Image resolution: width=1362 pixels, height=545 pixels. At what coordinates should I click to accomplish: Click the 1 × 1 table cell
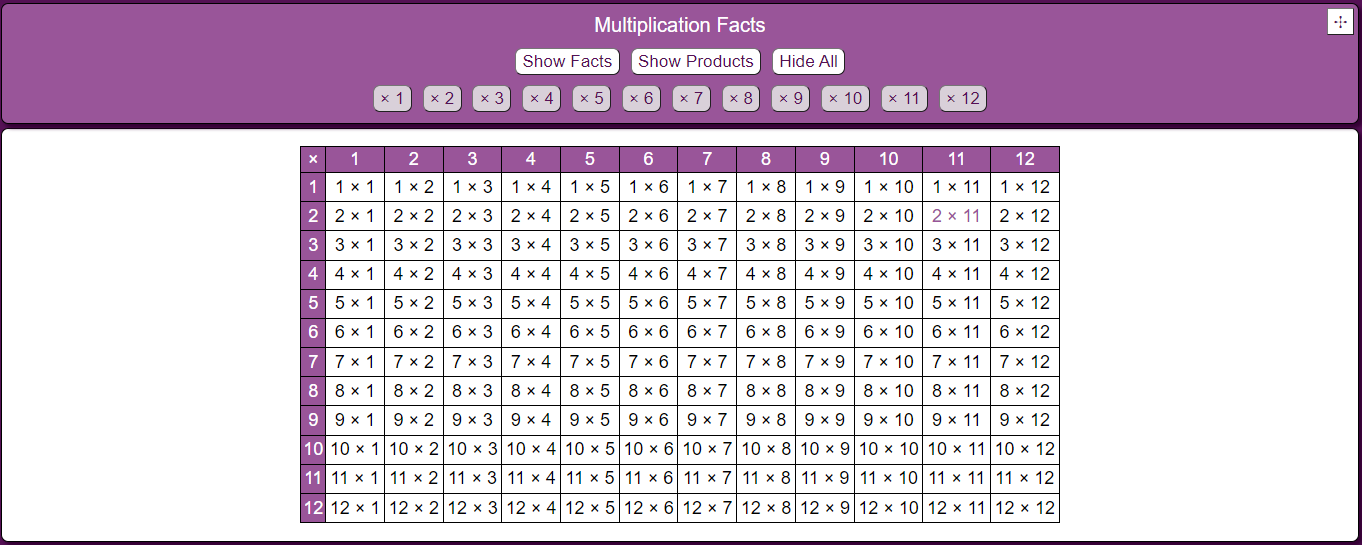355,187
